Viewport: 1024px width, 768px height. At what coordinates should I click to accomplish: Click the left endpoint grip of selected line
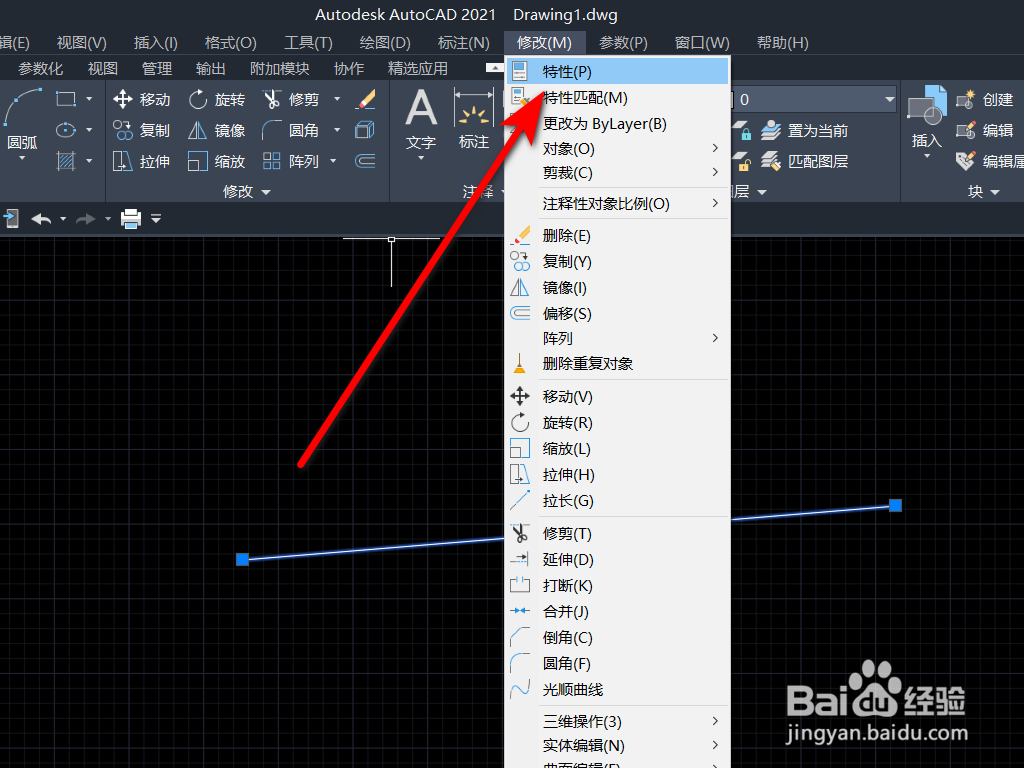pyautogui.click(x=242, y=559)
